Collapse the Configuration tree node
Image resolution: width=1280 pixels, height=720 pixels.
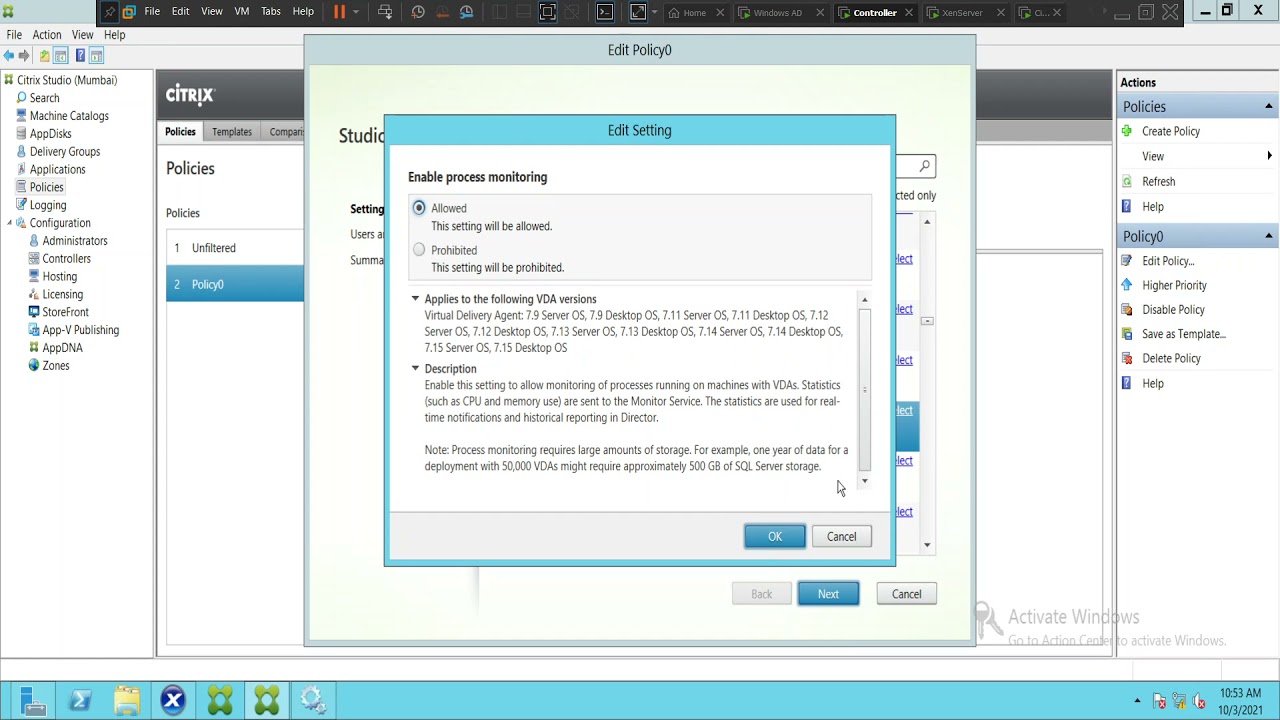pyautogui.click(x=10, y=223)
